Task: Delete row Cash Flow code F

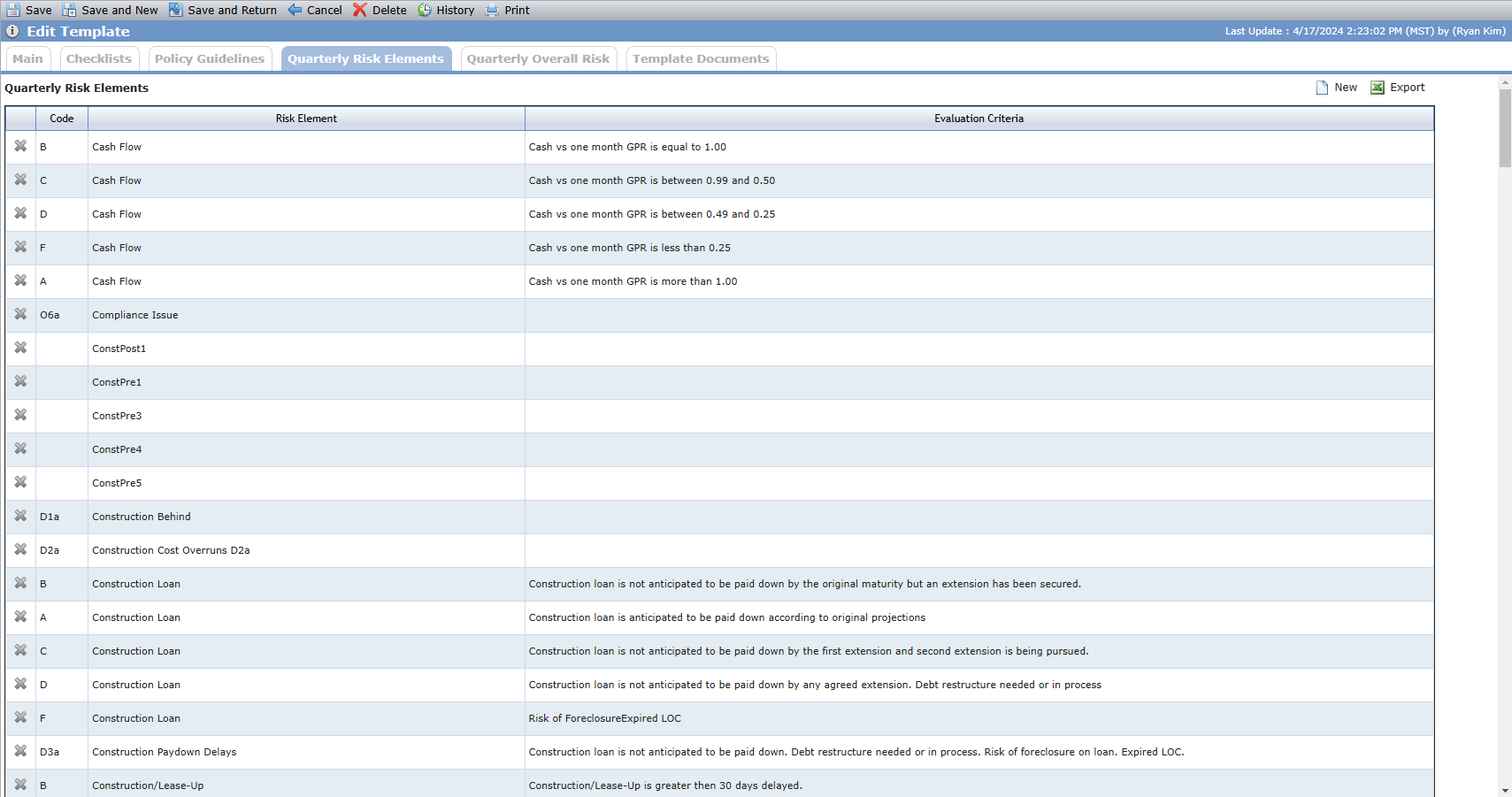Action: 20,247
